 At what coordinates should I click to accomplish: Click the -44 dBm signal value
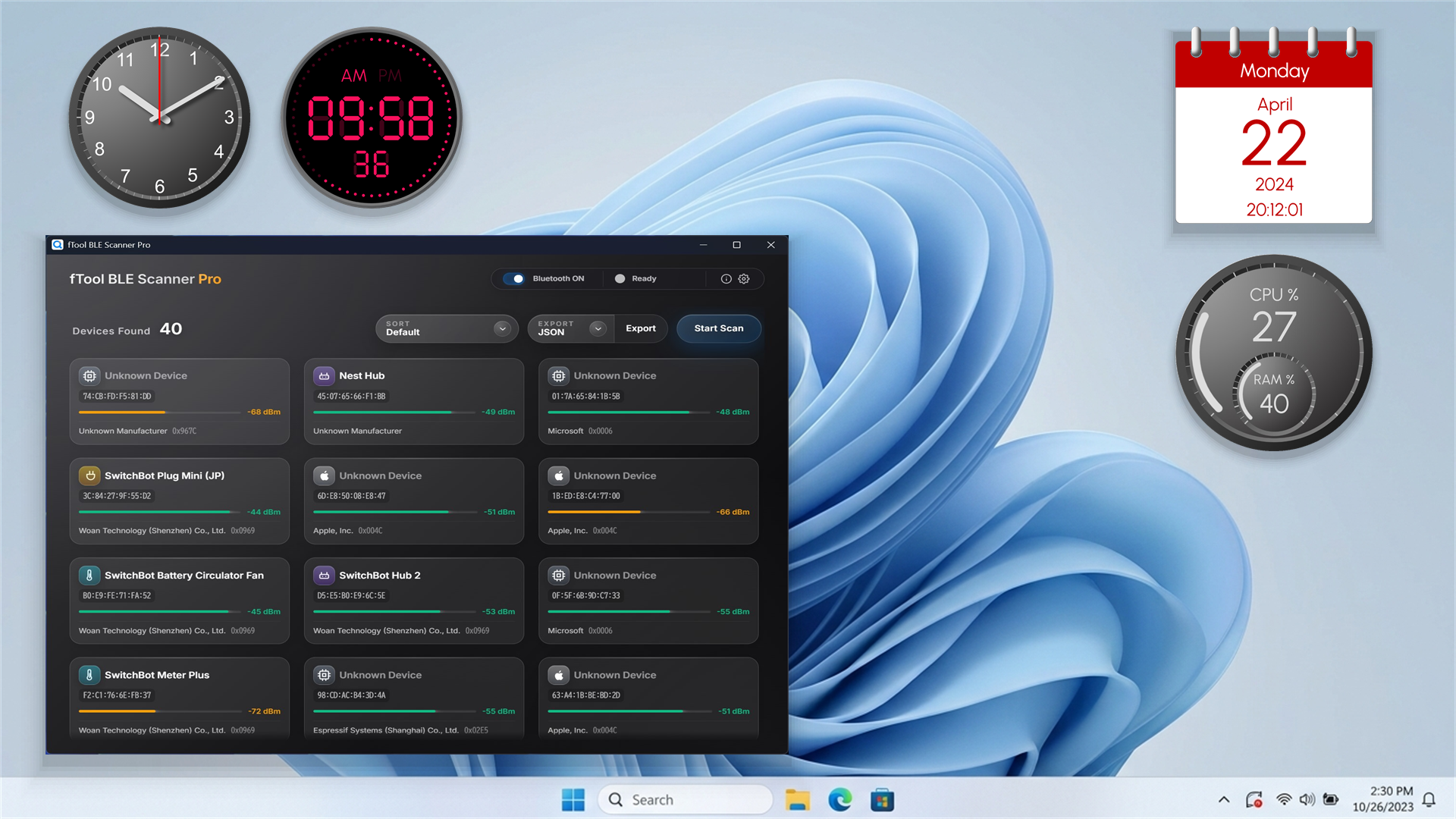pyautogui.click(x=264, y=512)
